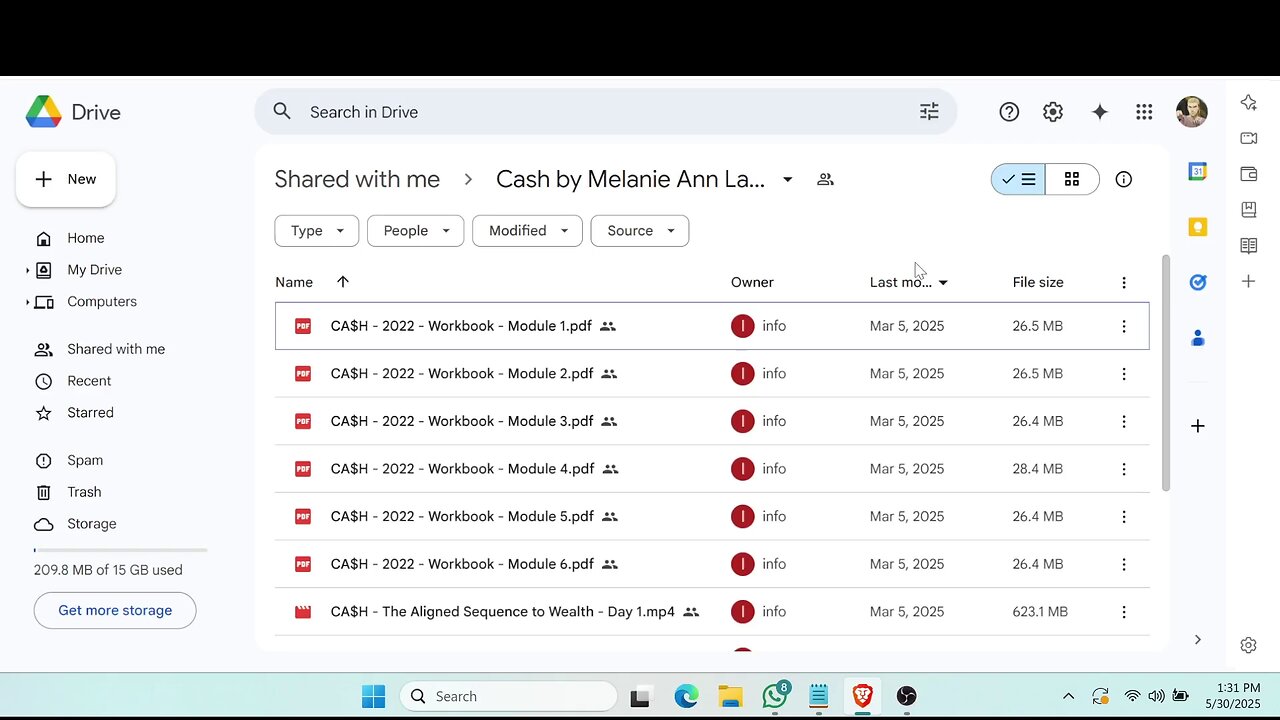Open Google Drive home via Drive logo

coord(73,112)
